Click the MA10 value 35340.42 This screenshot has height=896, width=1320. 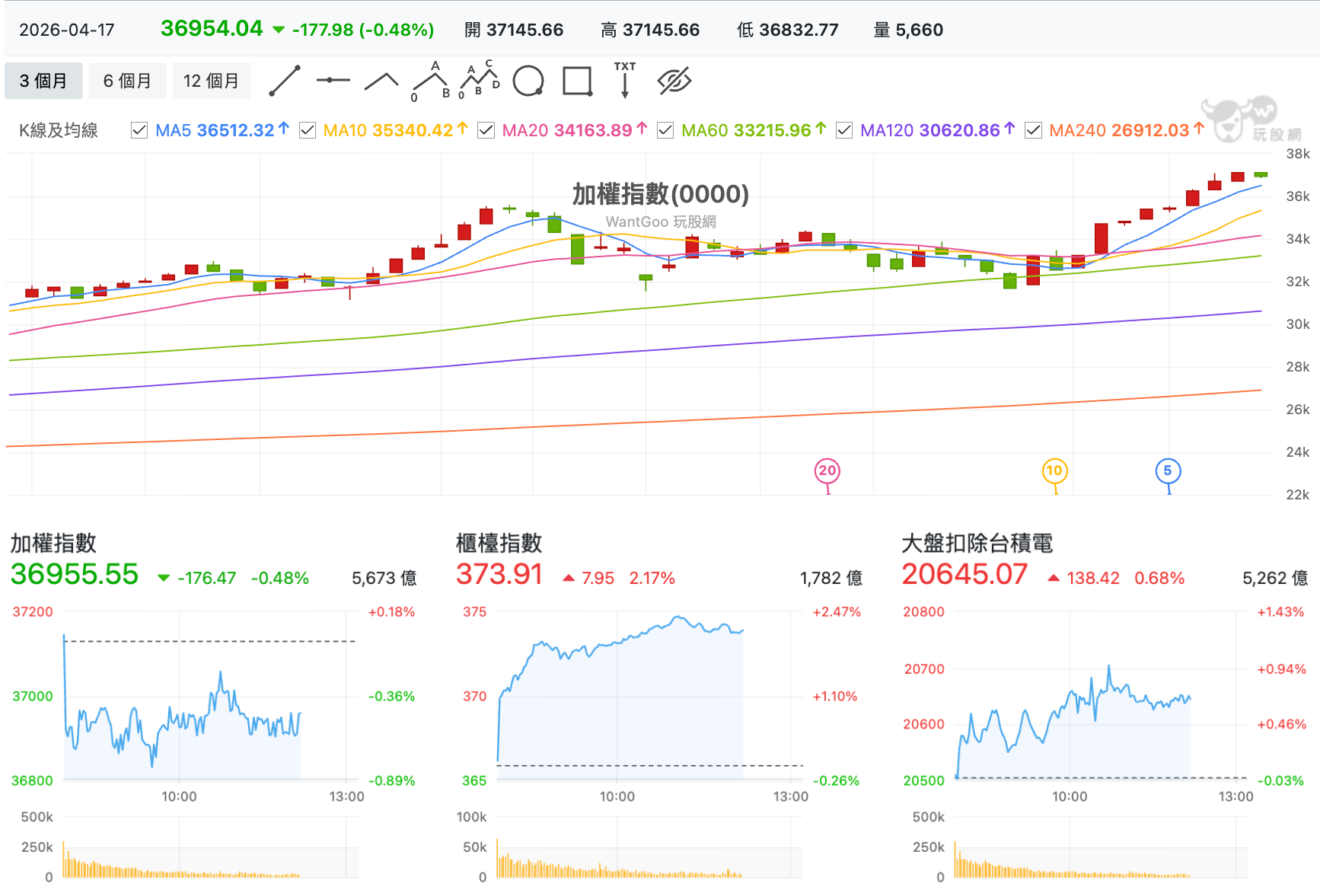(412, 131)
